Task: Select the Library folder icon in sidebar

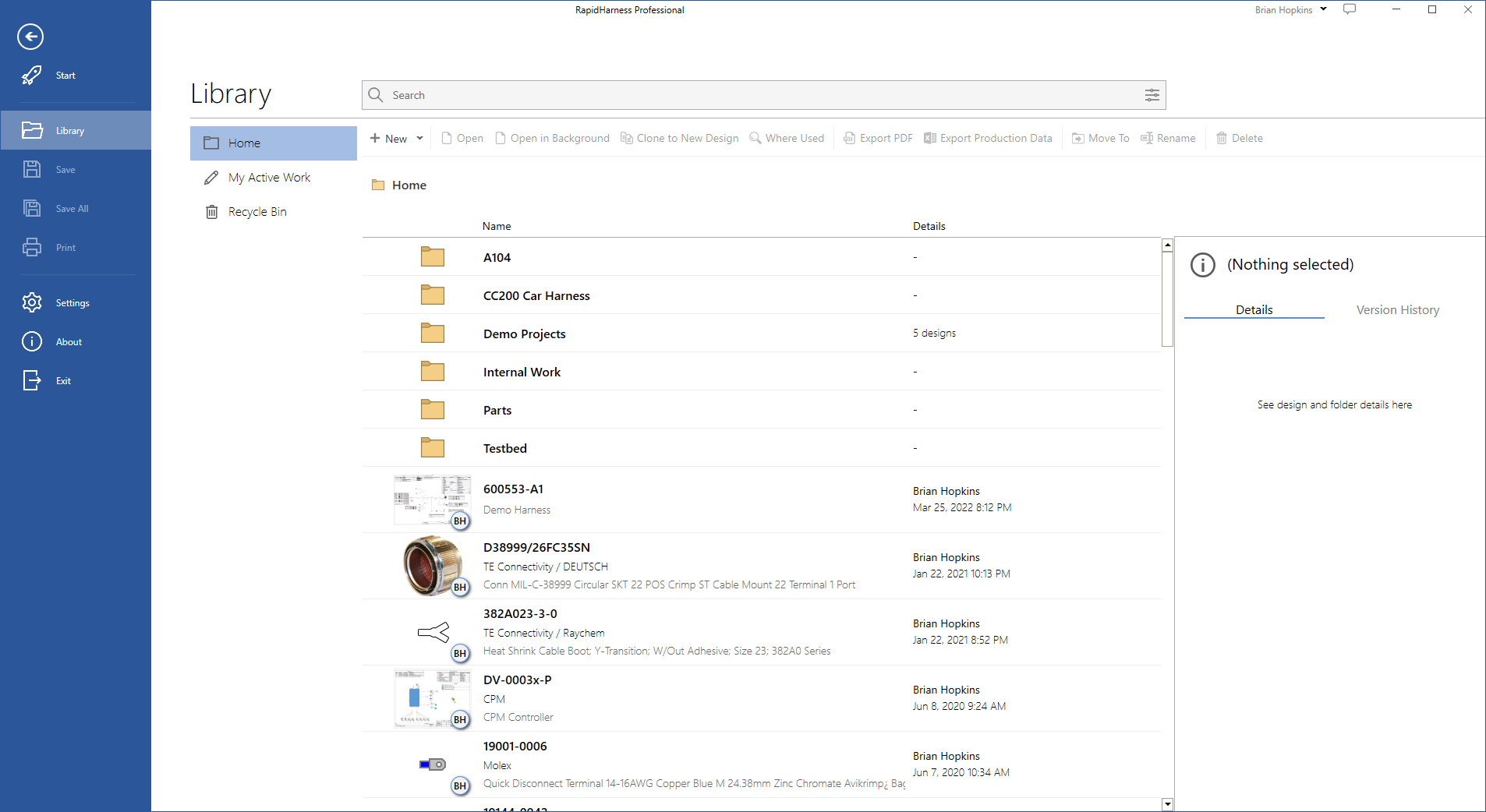Action: [x=32, y=130]
